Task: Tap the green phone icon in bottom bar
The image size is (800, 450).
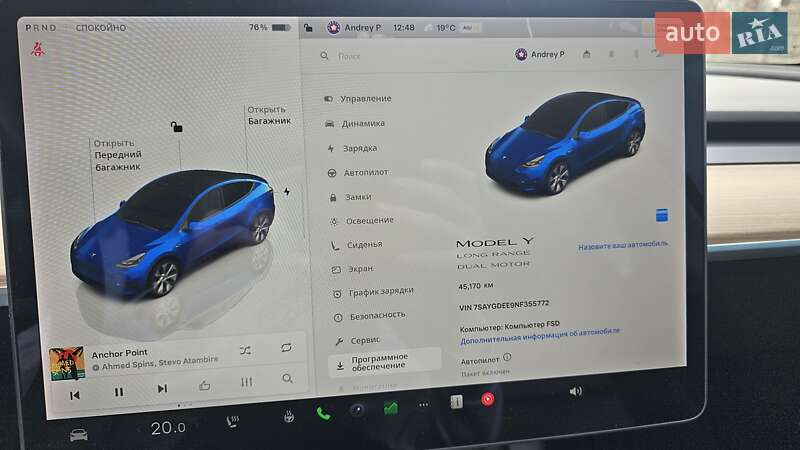Action: [323, 411]
